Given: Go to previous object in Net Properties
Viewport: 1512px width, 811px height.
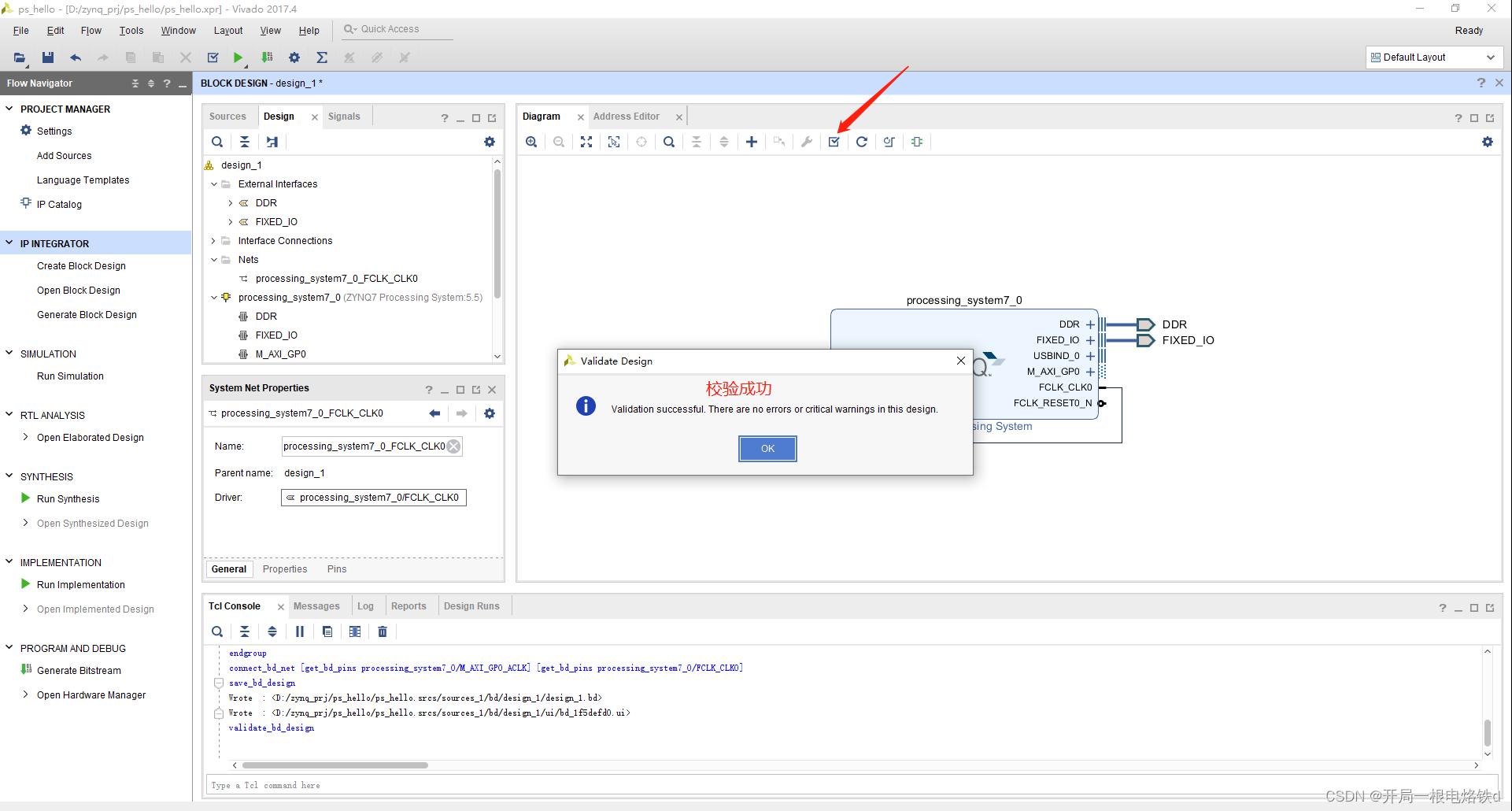Looking at the screenshot, I should point(434,413).
